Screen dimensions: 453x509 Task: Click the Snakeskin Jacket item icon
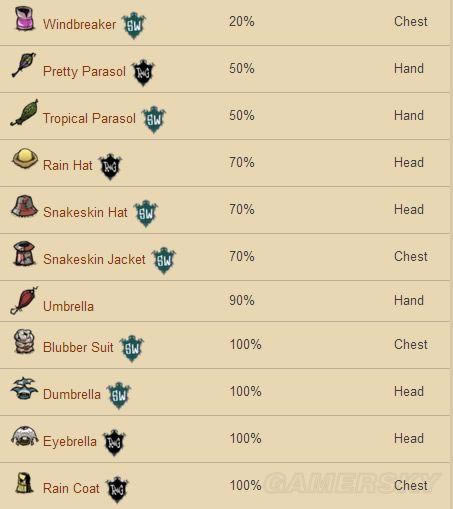click(24, 254)
